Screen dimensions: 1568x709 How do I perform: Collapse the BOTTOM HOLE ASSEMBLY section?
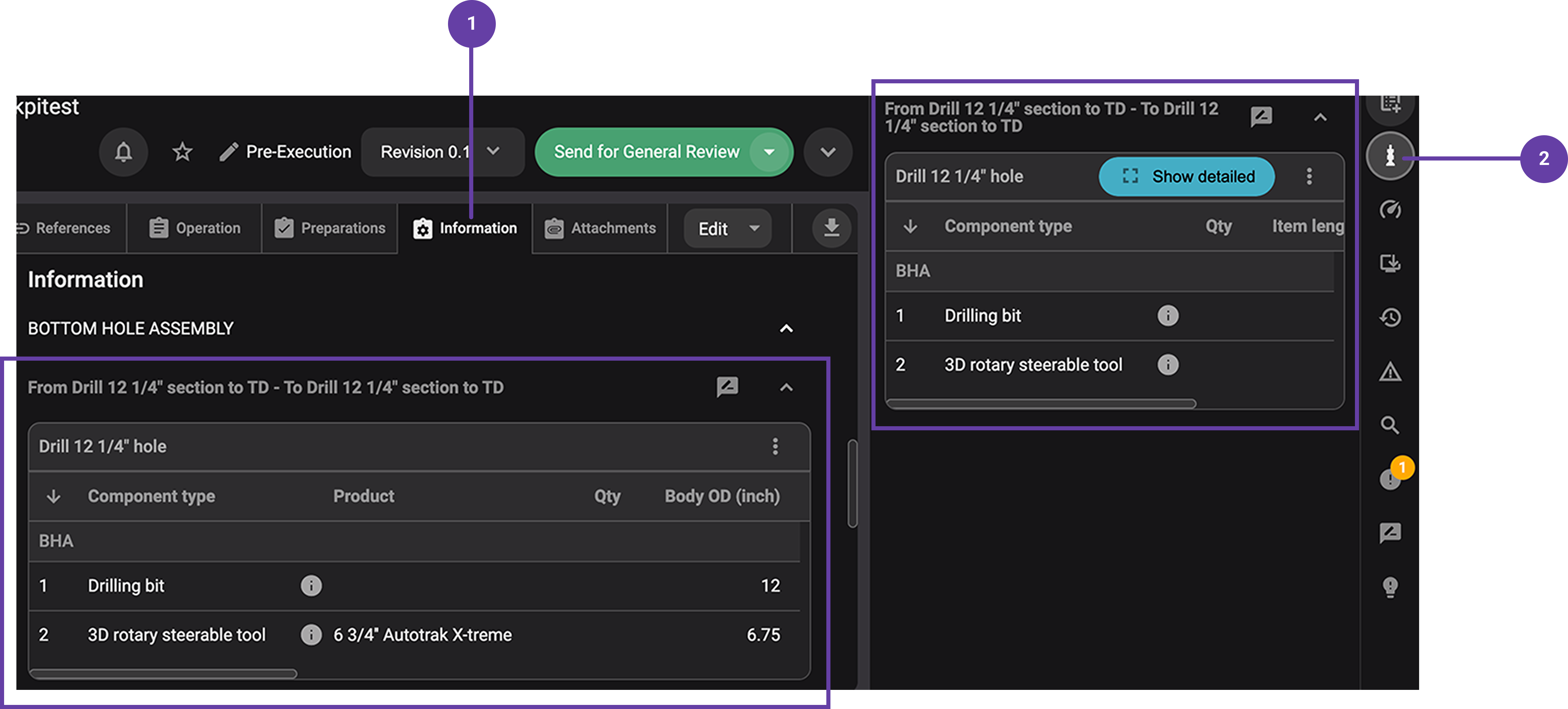[786, 329]
